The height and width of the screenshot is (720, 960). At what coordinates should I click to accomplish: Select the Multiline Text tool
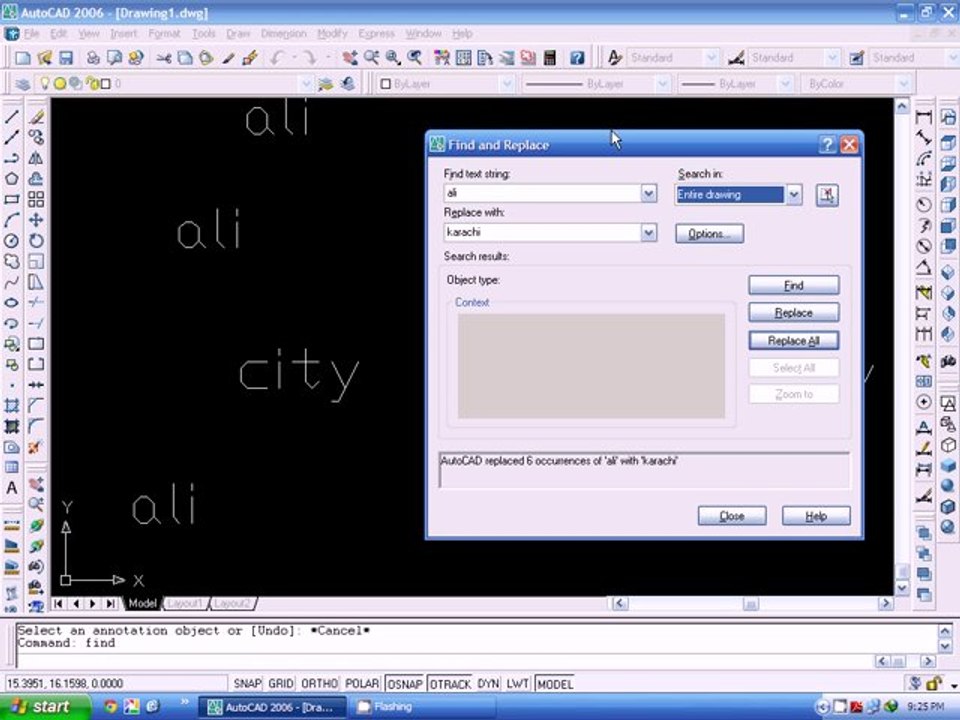point(12,488)
